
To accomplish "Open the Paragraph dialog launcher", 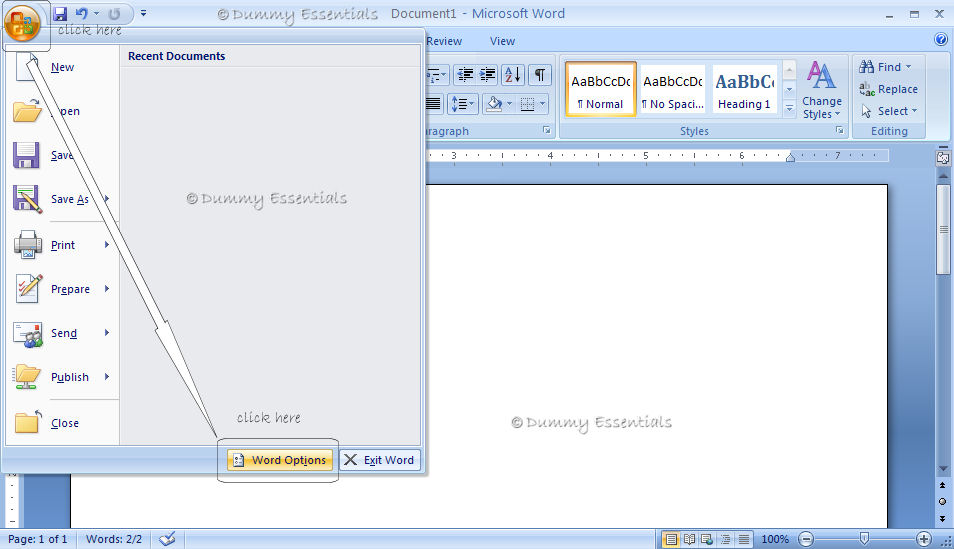I will coord(546,130).
